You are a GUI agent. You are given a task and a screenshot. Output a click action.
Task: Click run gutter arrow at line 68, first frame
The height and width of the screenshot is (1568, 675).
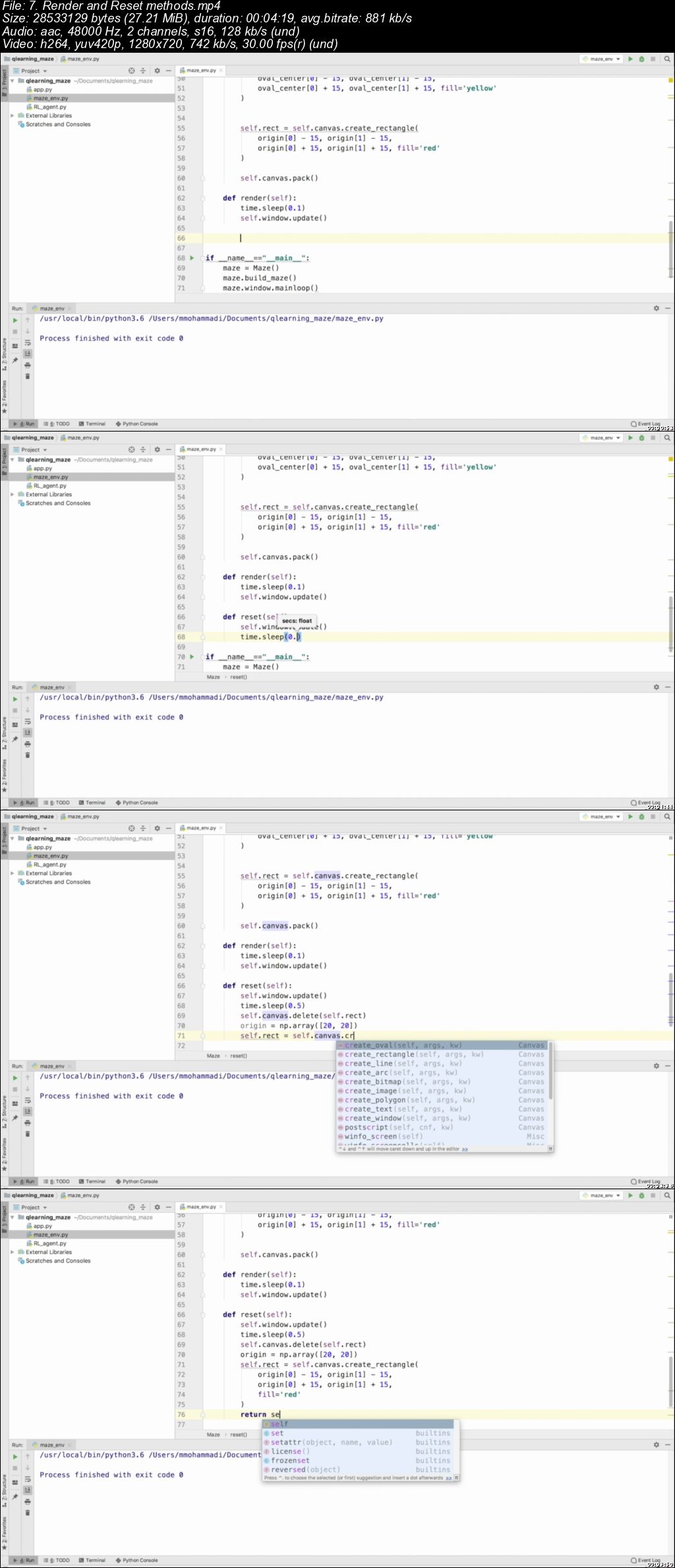[x=192, y=258]
